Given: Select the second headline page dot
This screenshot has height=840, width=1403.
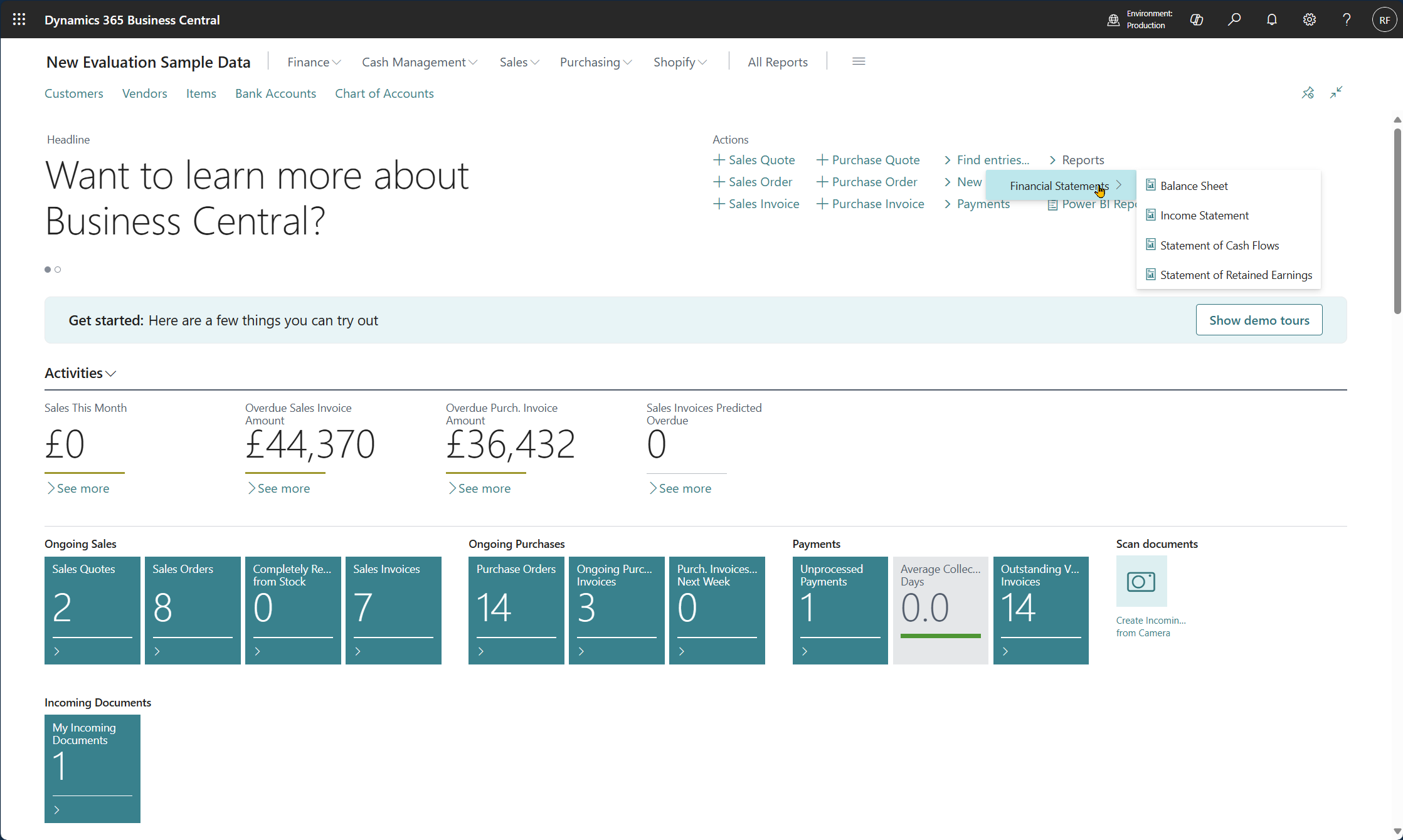Looking at the screenshot, I should (58, 270).
